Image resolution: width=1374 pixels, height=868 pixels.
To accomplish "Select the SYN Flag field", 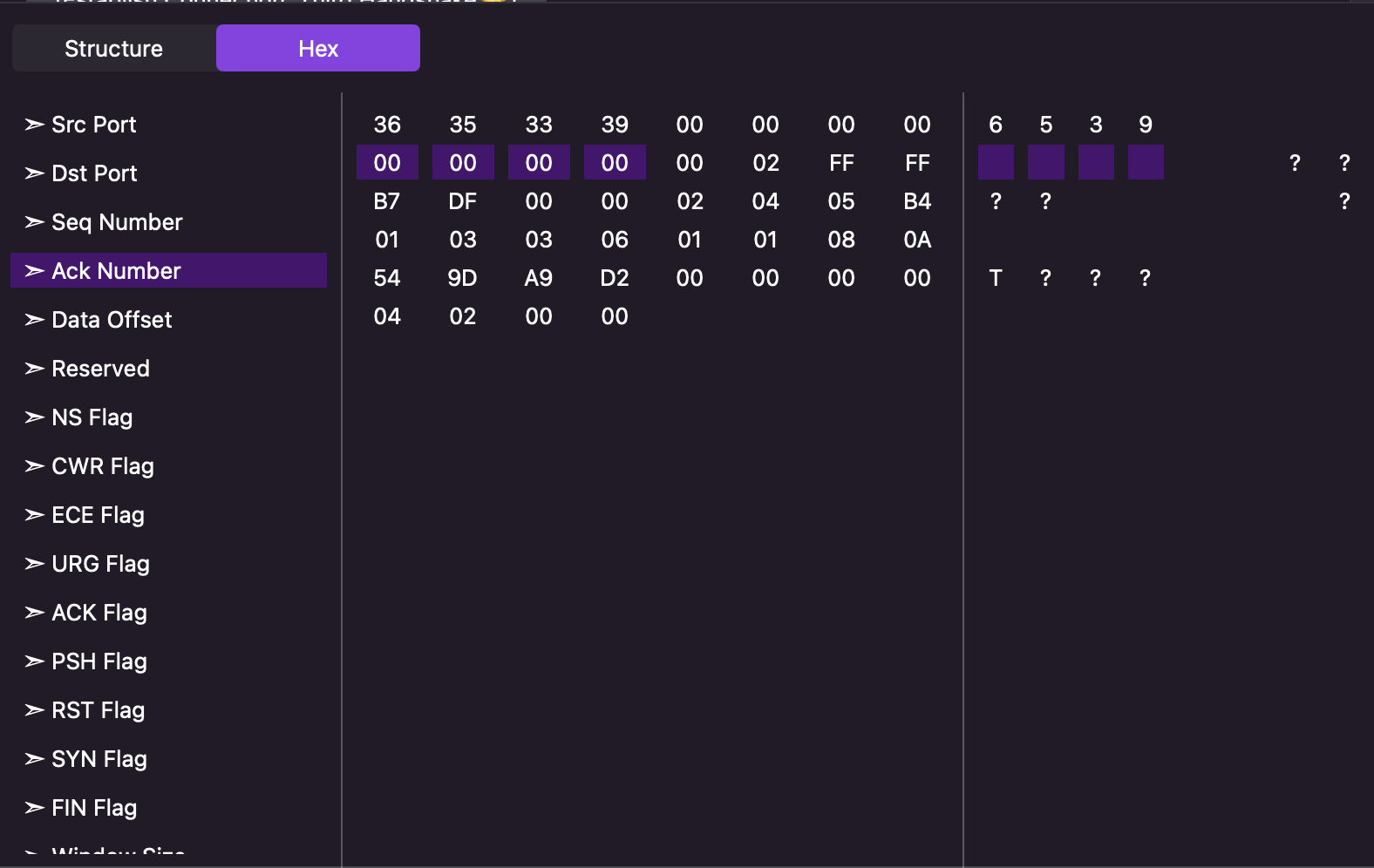I will pos(168,759).
